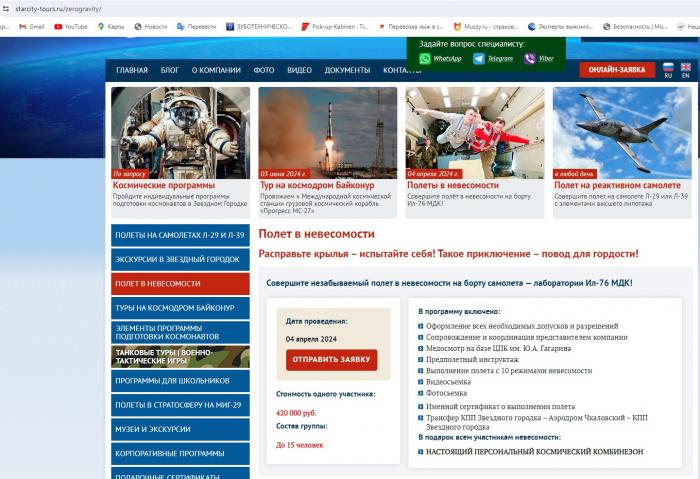Click 'Предполетный инструктаж' list entry

click(x=472, y=359)
